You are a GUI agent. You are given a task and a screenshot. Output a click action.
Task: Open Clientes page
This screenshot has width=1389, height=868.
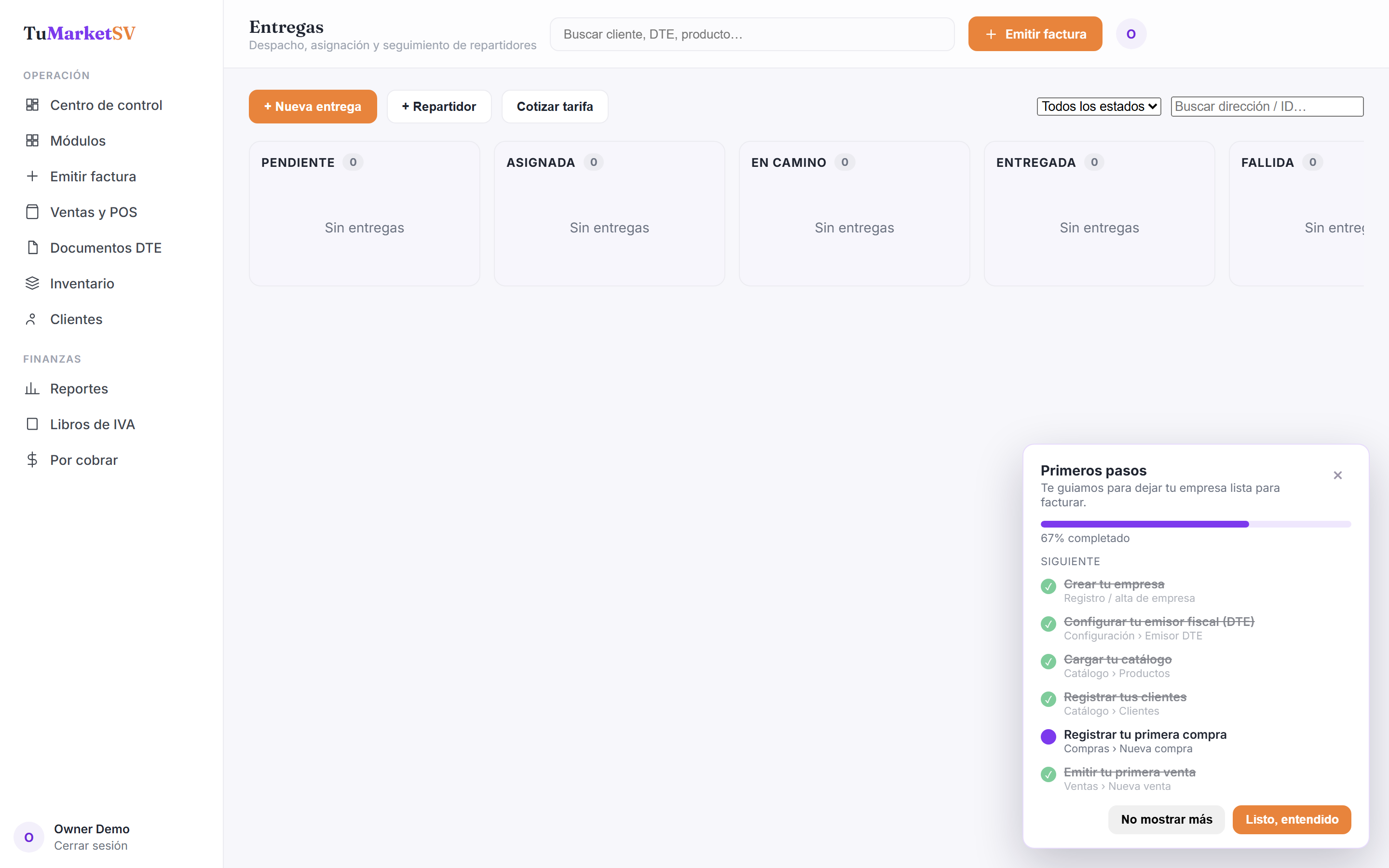coord(76,319)
